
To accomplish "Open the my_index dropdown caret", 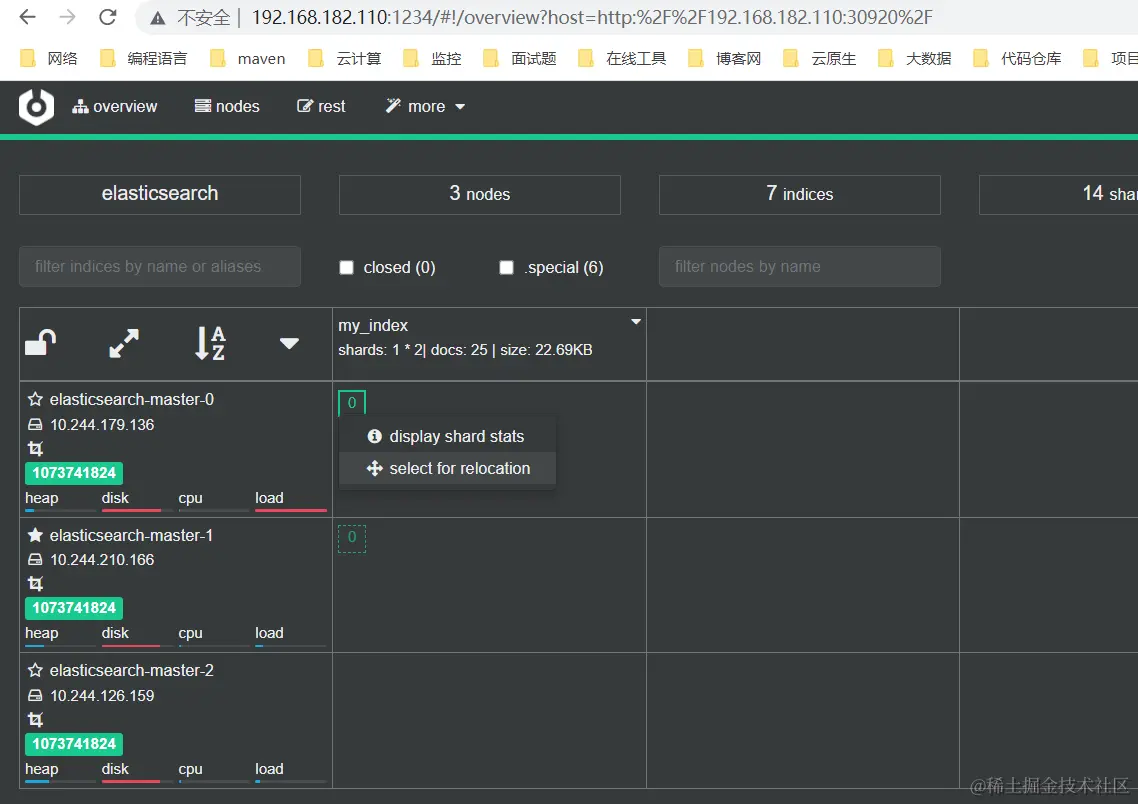I will [x=635, y=321].
